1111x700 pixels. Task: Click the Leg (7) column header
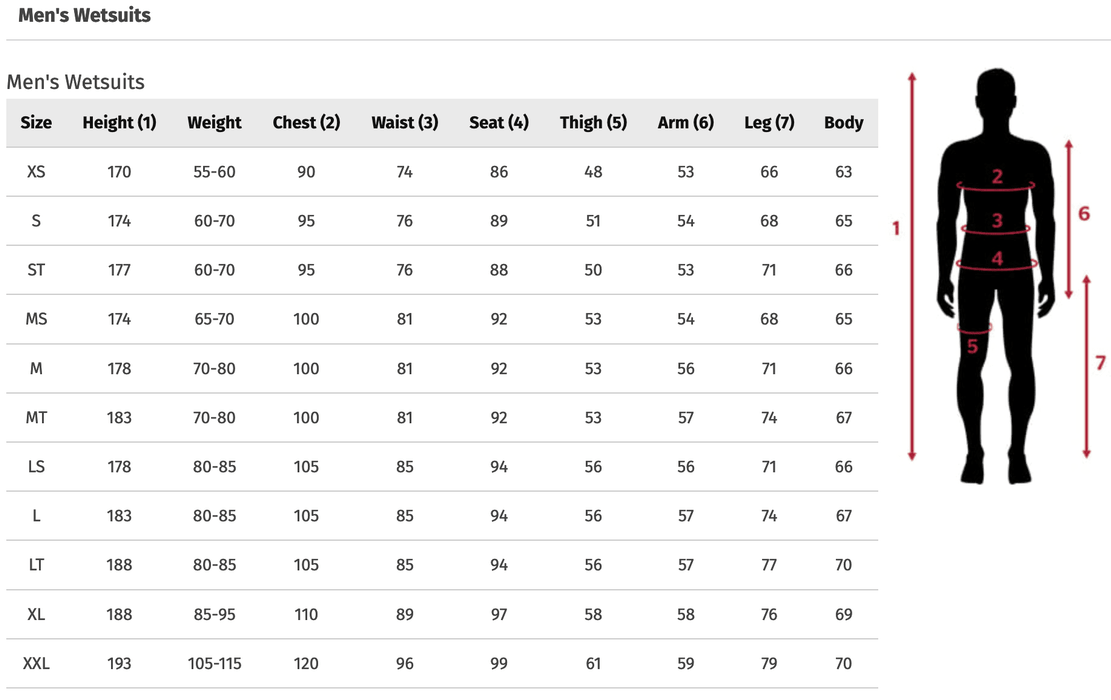(769, 123)
